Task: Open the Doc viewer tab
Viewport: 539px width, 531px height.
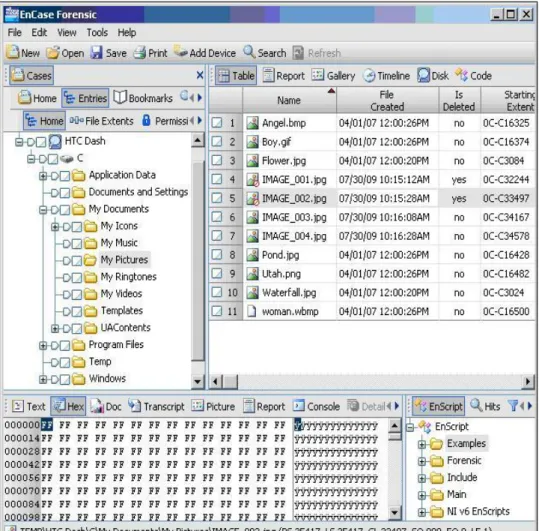Action: tap(106, 407)
